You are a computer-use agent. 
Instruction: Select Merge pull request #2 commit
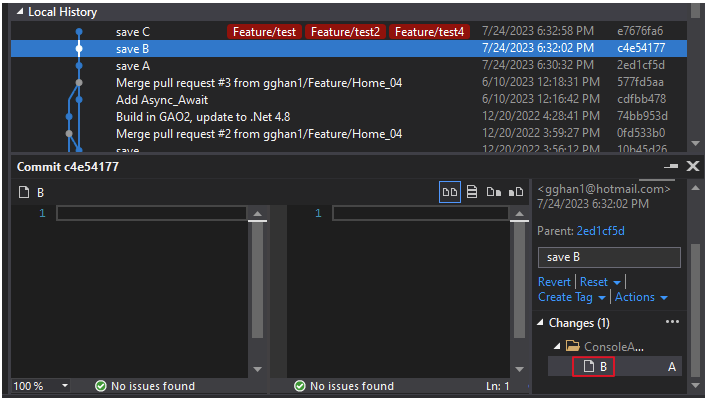click(349, 134)
